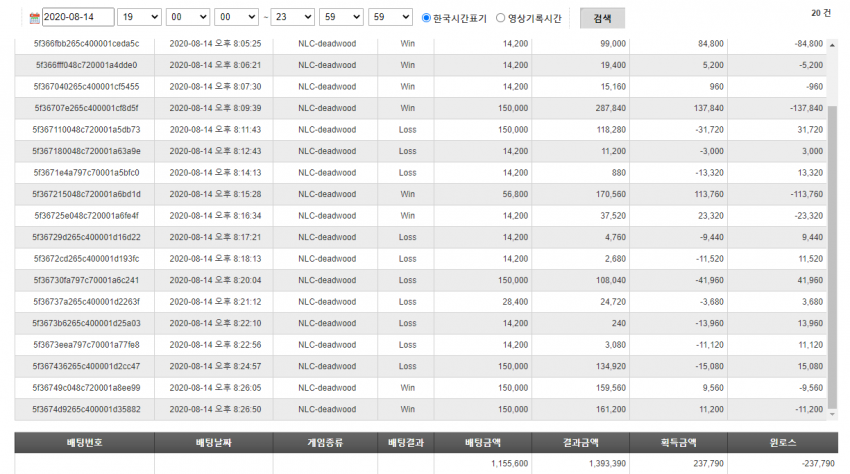
Task: Click total result amount 1,393,390
Action: point(607,464)
